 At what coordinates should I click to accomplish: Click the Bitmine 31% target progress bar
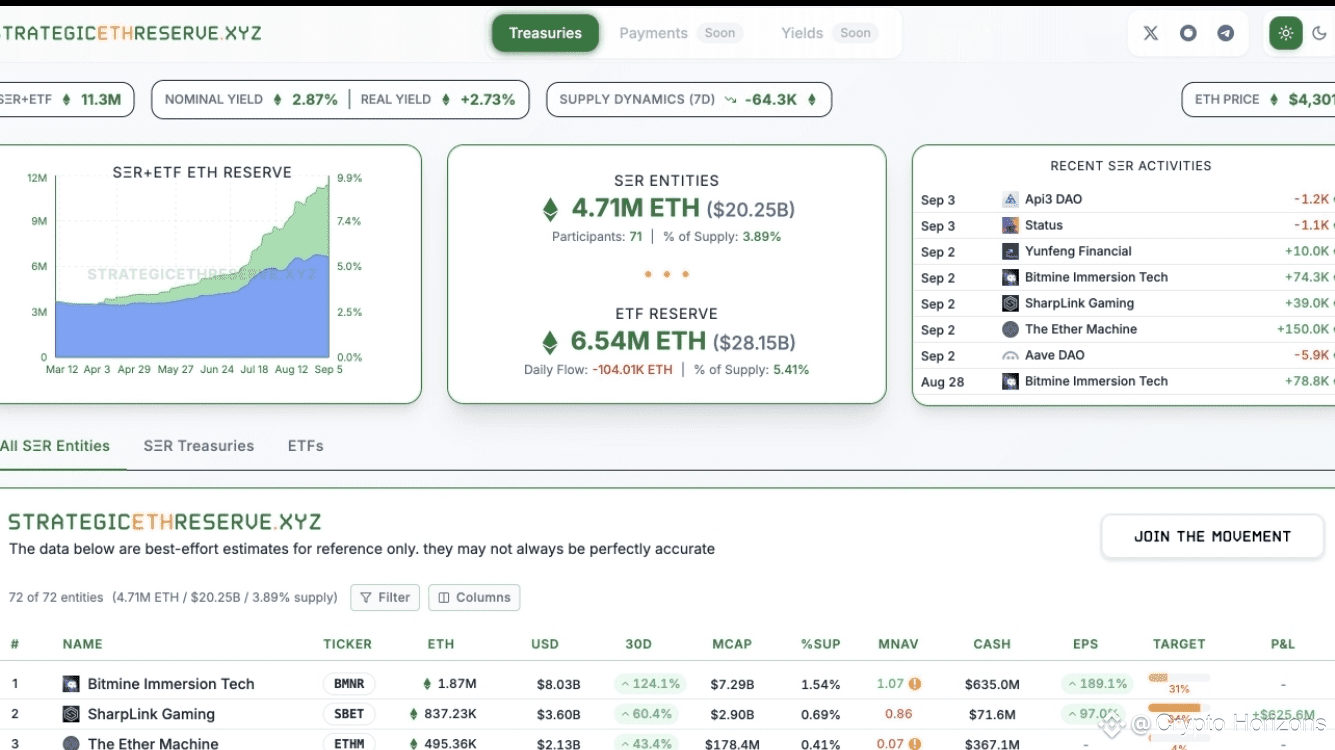1179,678
